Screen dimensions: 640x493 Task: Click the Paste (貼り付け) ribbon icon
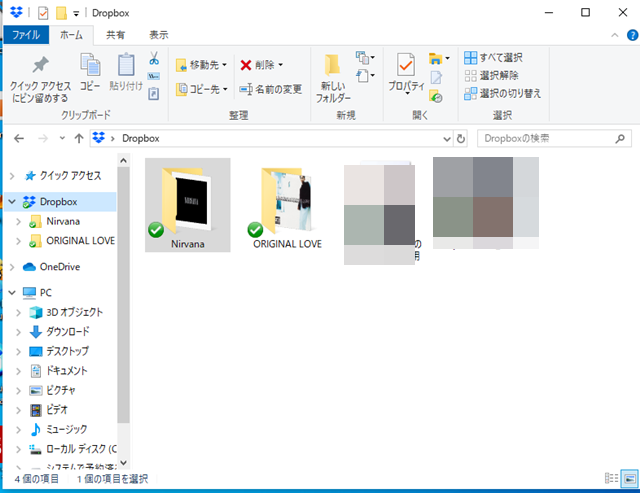click(x=126, y=72)
